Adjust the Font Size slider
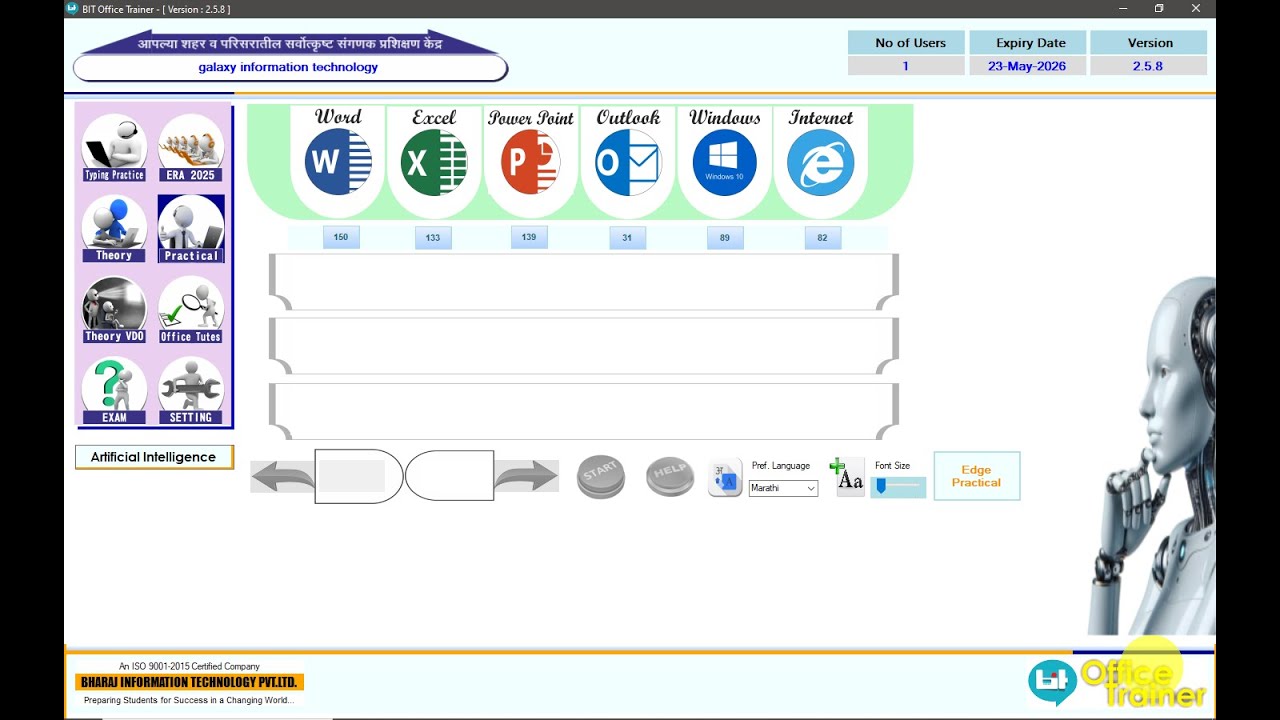Viewport: 1280px width, 720px height. [x=898, y=486]
